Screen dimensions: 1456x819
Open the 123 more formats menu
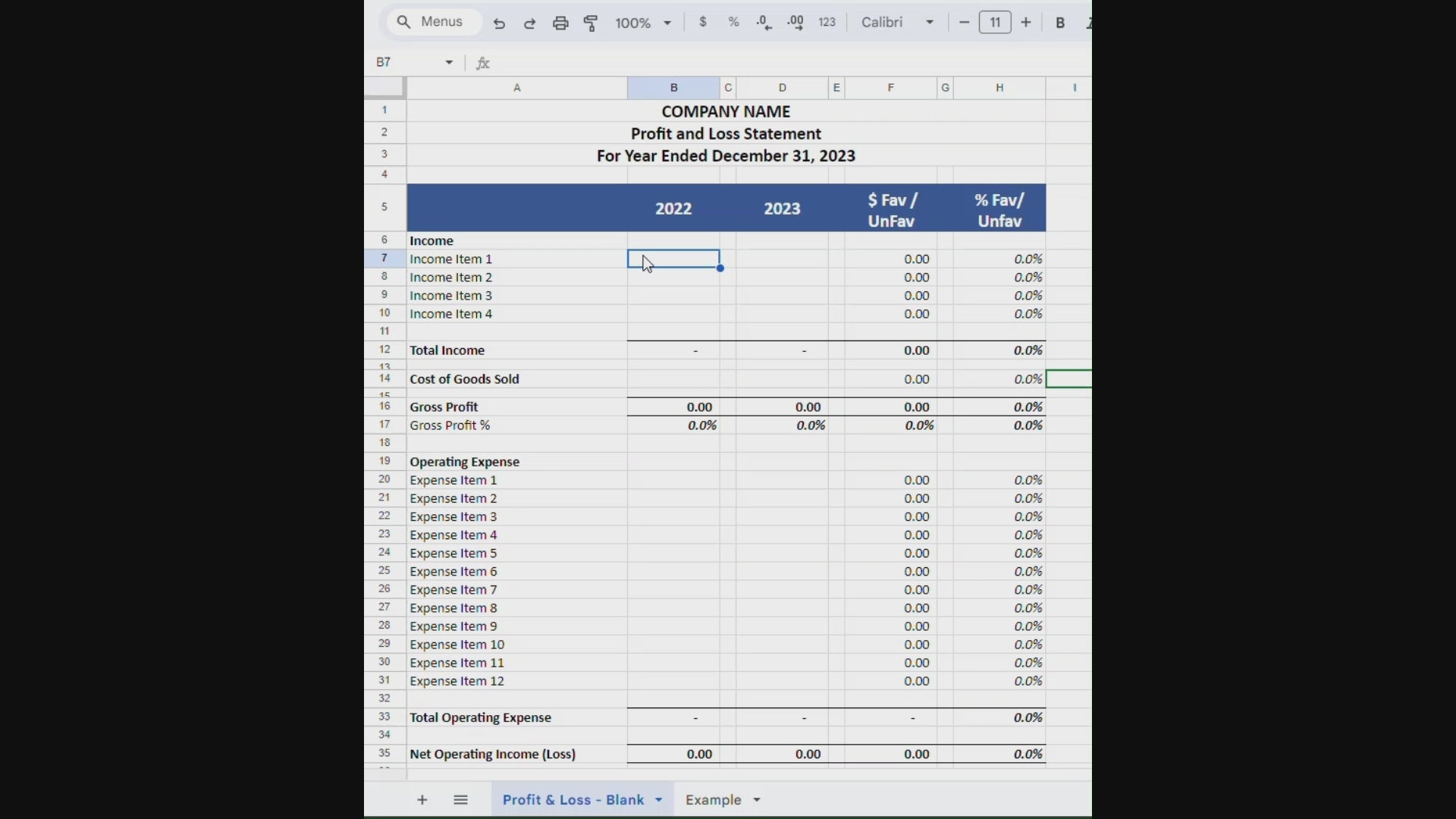827,22
